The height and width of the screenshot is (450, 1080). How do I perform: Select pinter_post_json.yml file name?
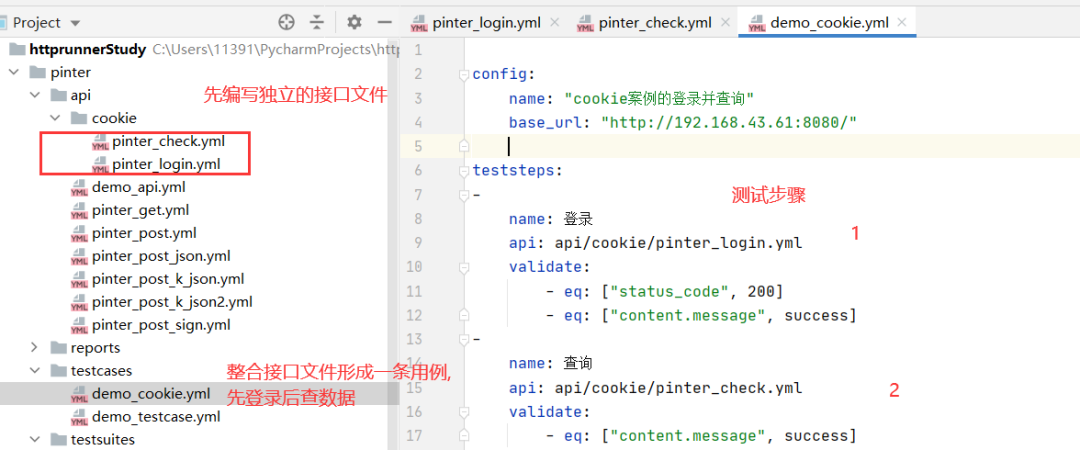point(161,256)
